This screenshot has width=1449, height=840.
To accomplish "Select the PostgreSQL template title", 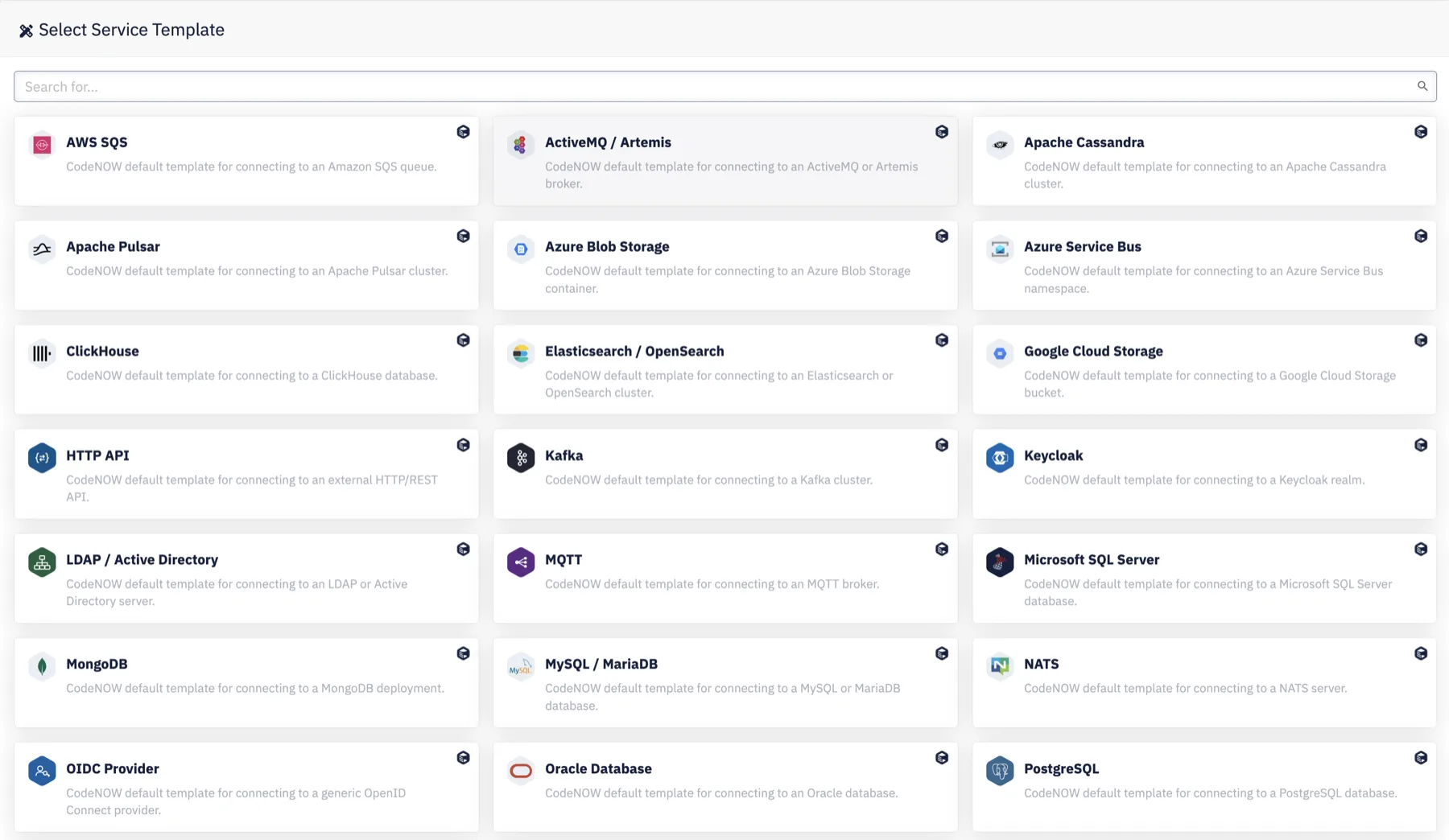I will point(1061,769).
